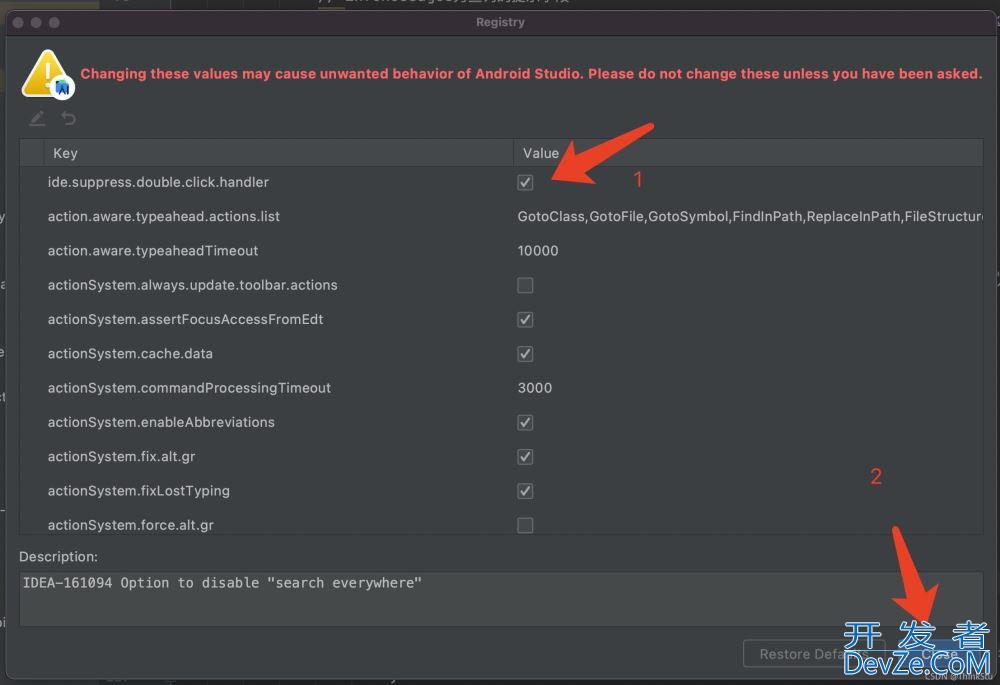Click the 3000 timeout value
Screen dimensions: 1000x685
pos(534,388)
